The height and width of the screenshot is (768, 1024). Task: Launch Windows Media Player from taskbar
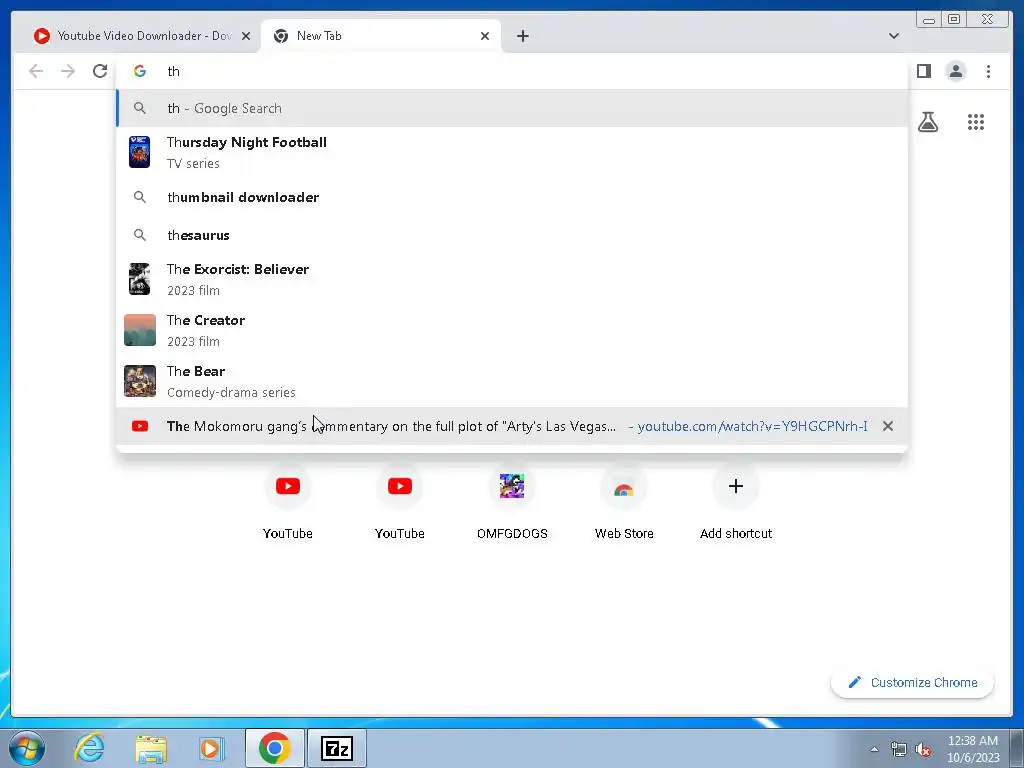211,748
